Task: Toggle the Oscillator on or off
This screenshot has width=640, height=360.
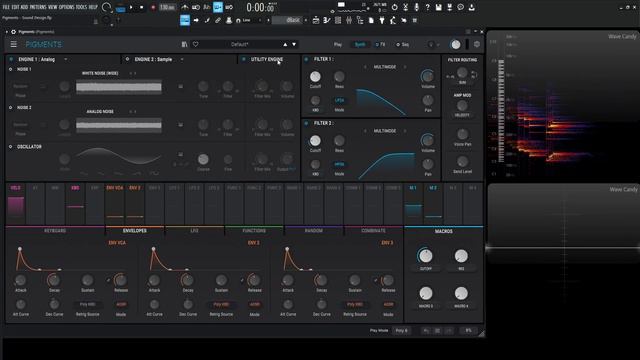Action: coord(11,147)
